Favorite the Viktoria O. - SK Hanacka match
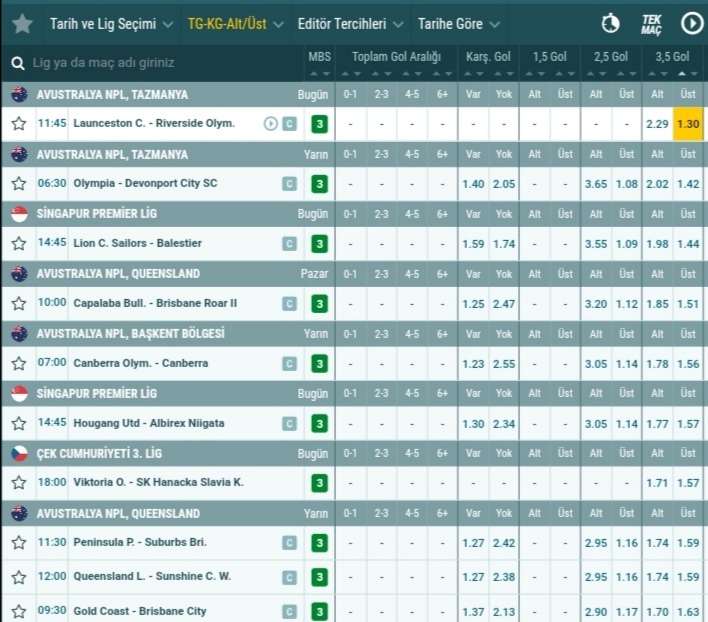 coord(19,483)
